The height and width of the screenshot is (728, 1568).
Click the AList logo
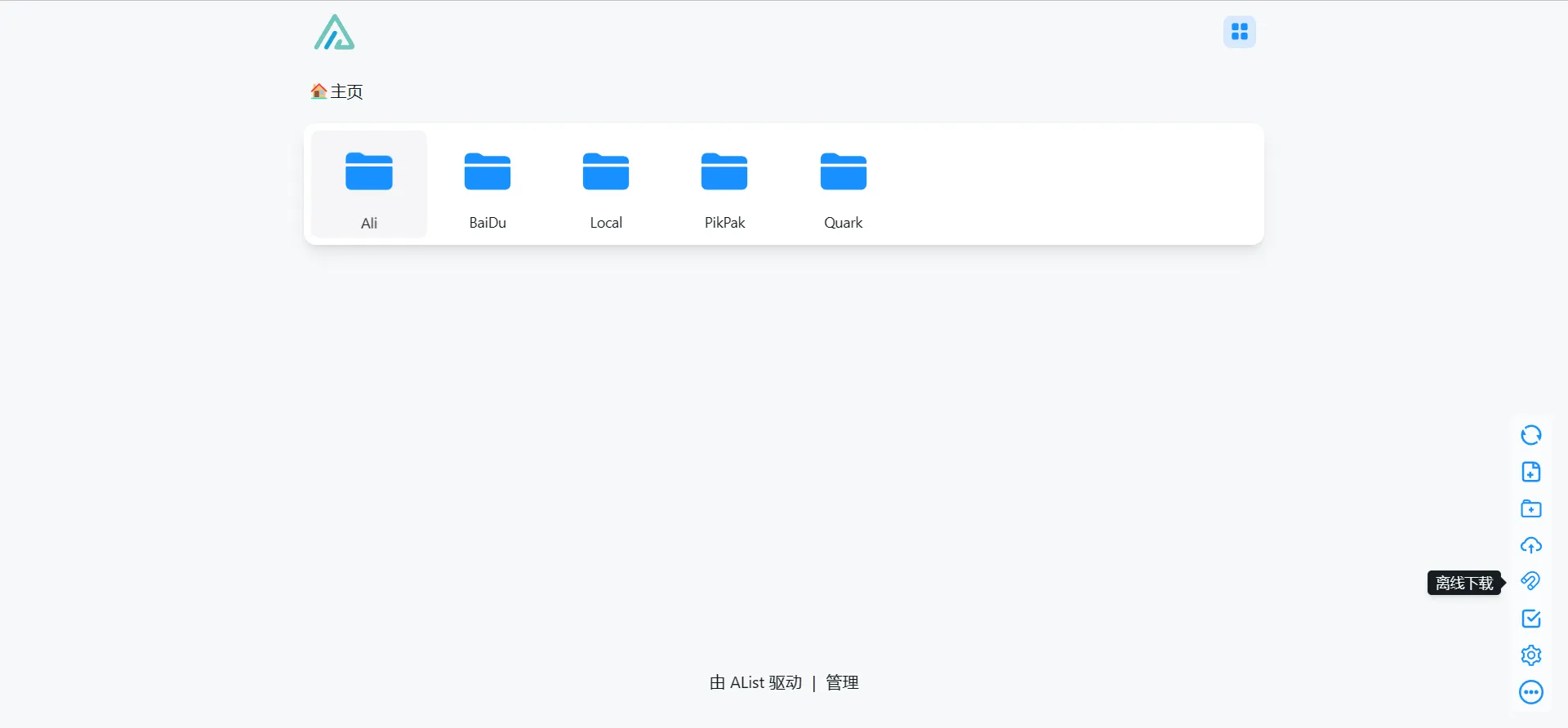335,33
